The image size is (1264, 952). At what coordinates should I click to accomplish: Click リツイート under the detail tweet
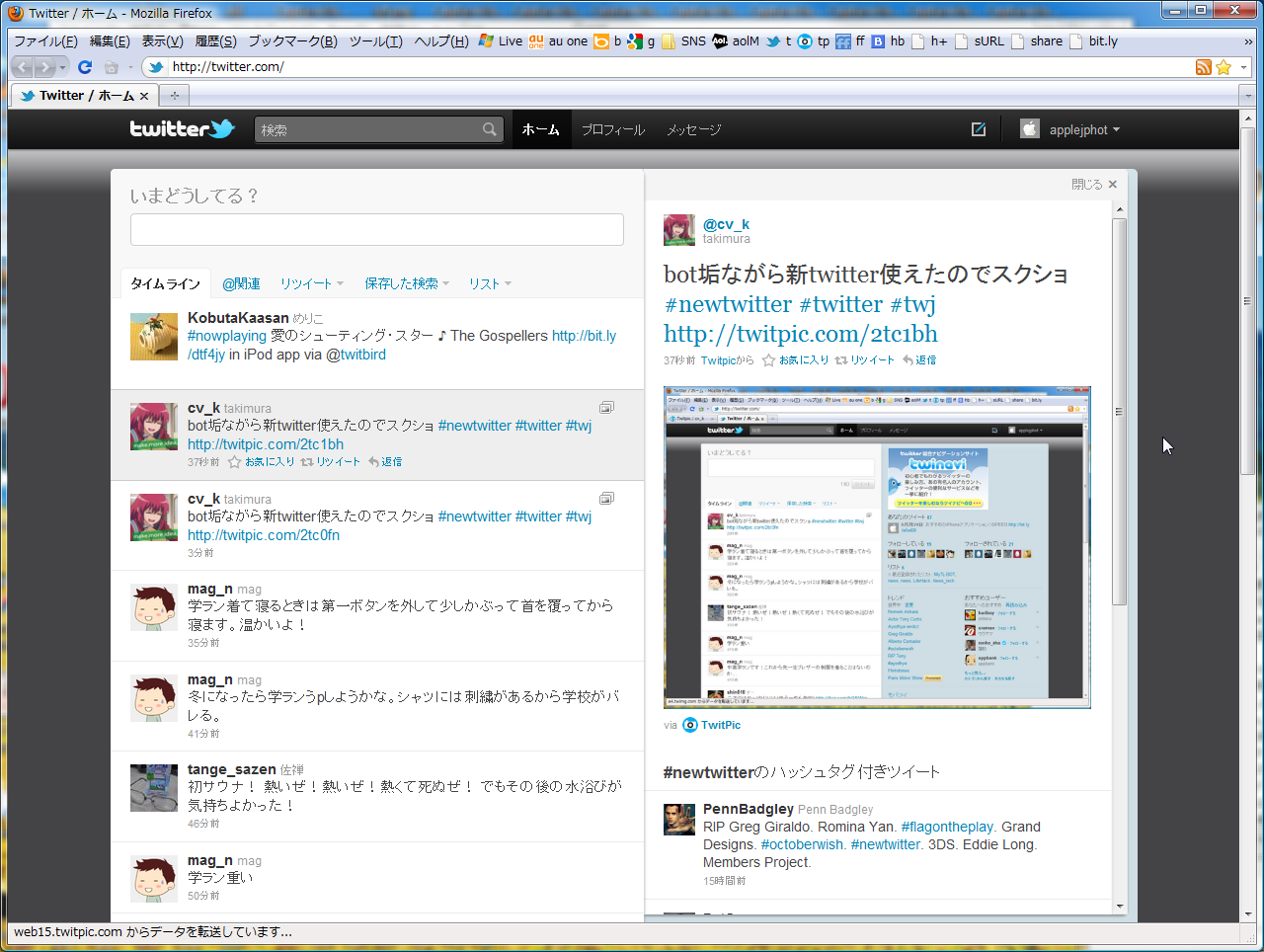(x=865, y=360)
